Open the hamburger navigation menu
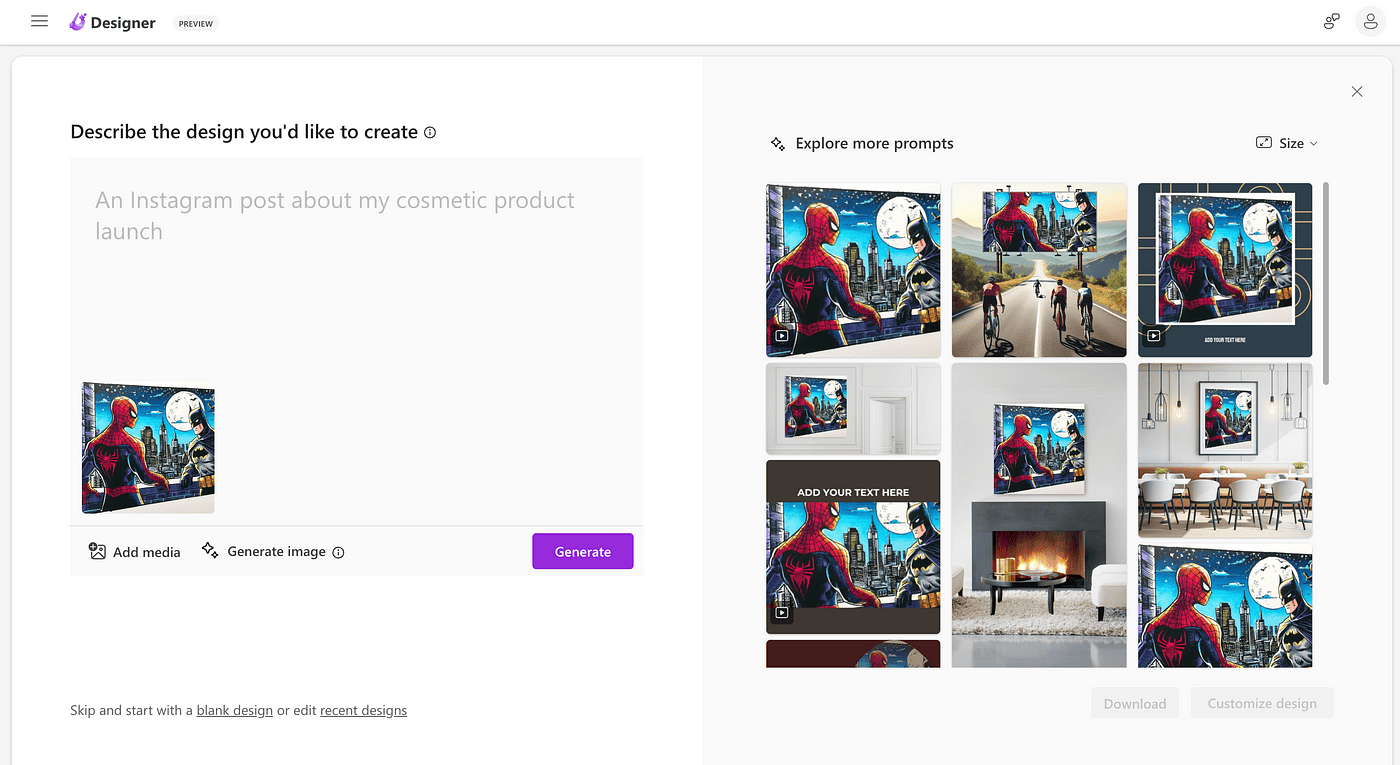Viewport: 1400px width, 765px height. 39,21
